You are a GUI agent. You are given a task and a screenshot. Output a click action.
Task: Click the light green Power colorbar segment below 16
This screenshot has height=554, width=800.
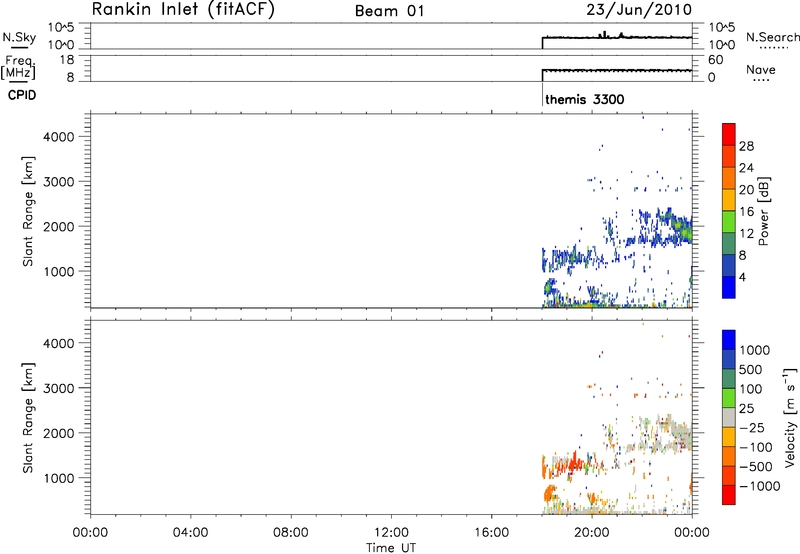729,221
